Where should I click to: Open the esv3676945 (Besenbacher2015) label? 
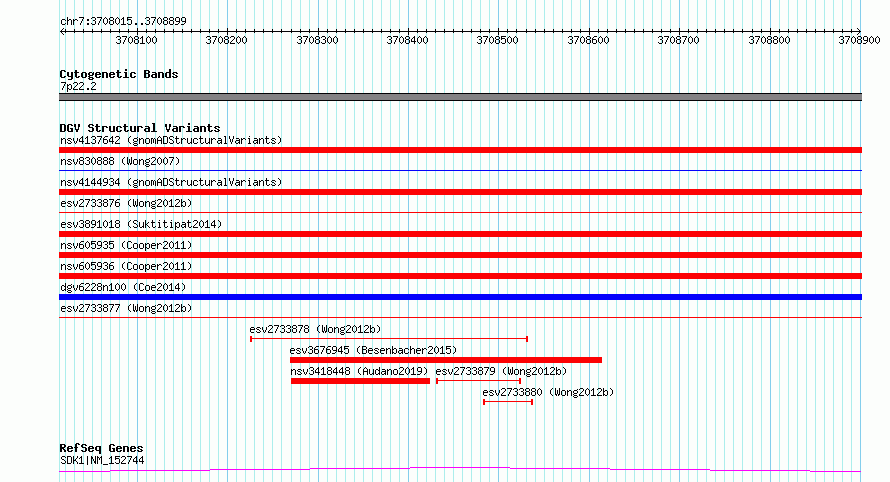(x=373, y=350)
